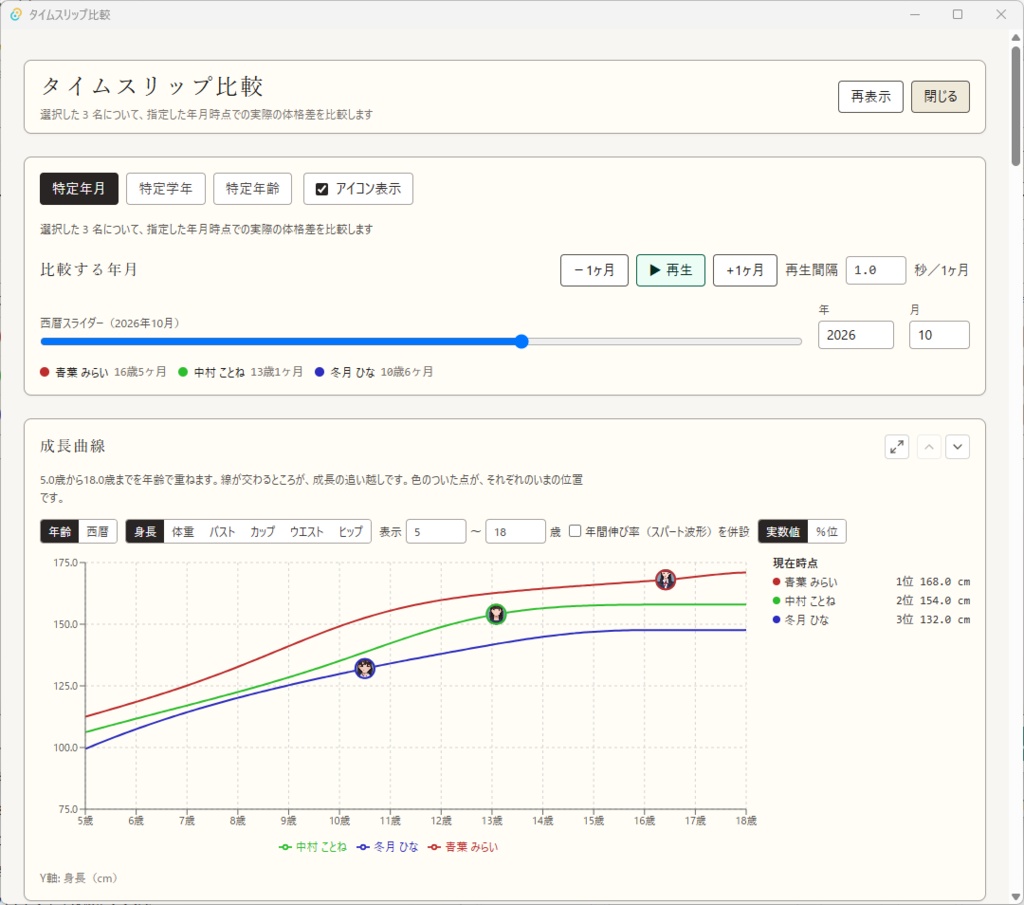This screenshot has width=1024, height=905.
Task: Step forward one month with +1ヶ月
Action: [745, 270]
